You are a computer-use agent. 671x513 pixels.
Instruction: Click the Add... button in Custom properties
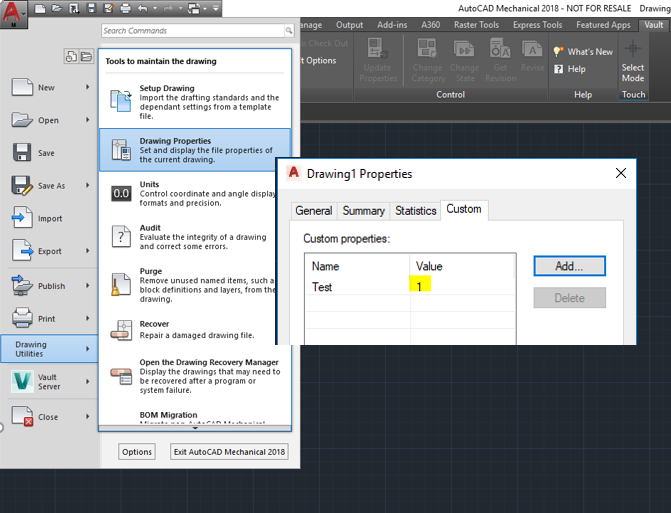[569, 266]
